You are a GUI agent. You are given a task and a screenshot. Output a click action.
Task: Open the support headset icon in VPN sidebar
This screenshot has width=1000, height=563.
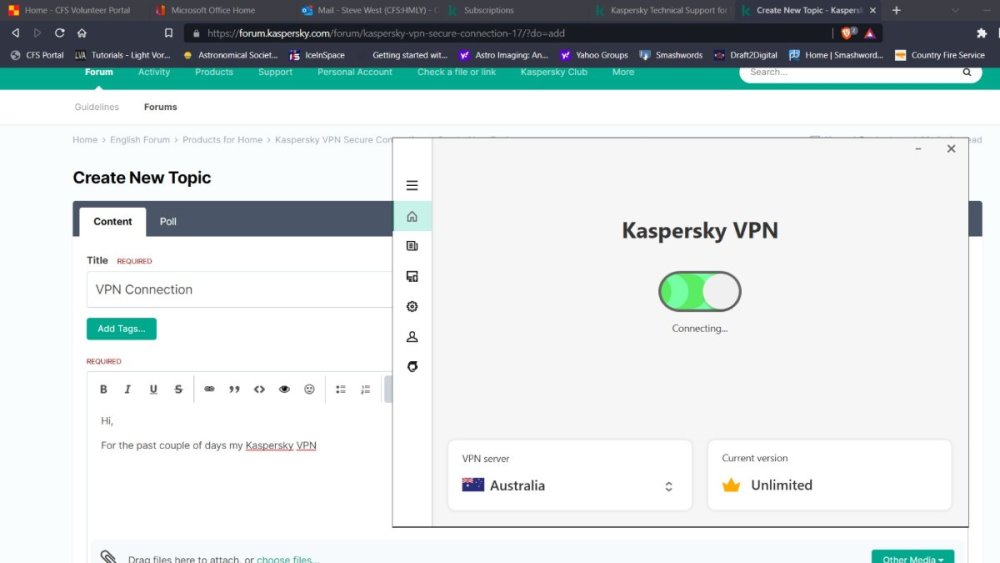(412, 367)
